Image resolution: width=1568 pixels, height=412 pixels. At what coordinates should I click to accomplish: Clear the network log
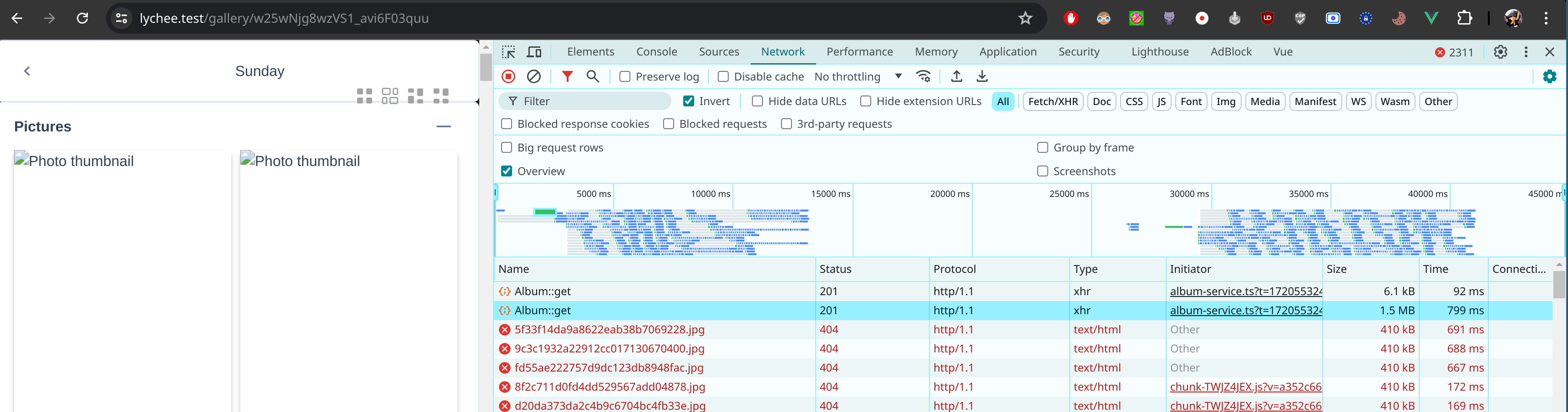pyautogui.click(x=534, y=76)
